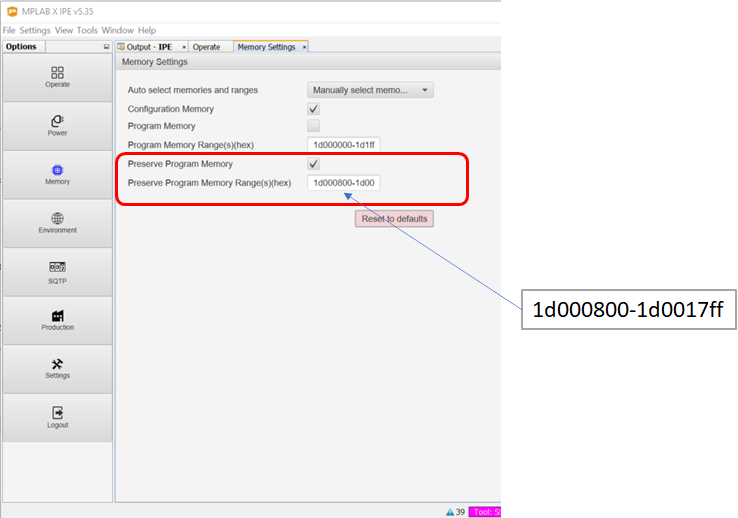This screenshot has width=738, height=518.
Task: Click the '39' count in status bar
Action: pos(460,512)
